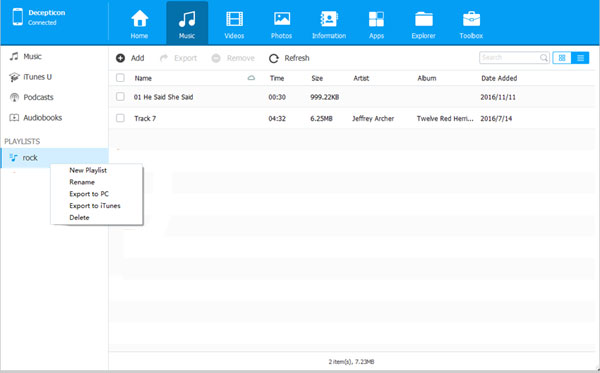Viewport: 600px width, 373px height.
Task: Click date 2016/7/14
Action: tap(496, 119)
